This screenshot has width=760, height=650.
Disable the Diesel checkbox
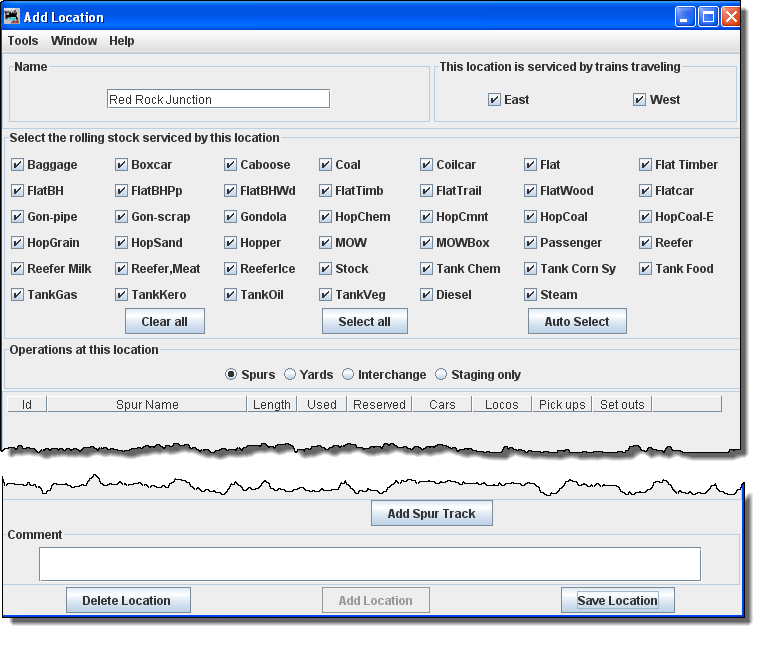click(x=426, y=295)
